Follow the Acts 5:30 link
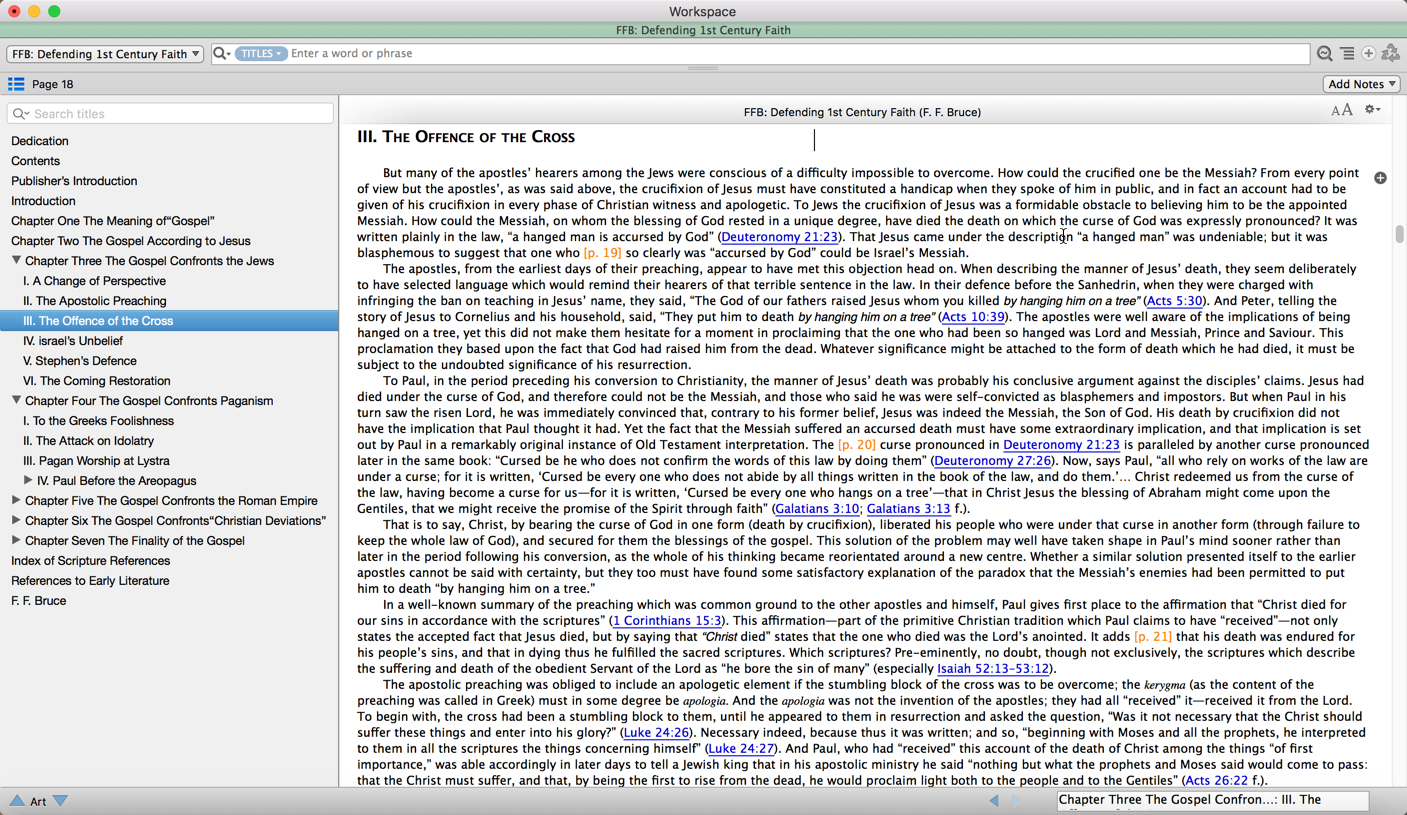The width and height of the screenshot is (1407, 815). (x=1174, y=301)
